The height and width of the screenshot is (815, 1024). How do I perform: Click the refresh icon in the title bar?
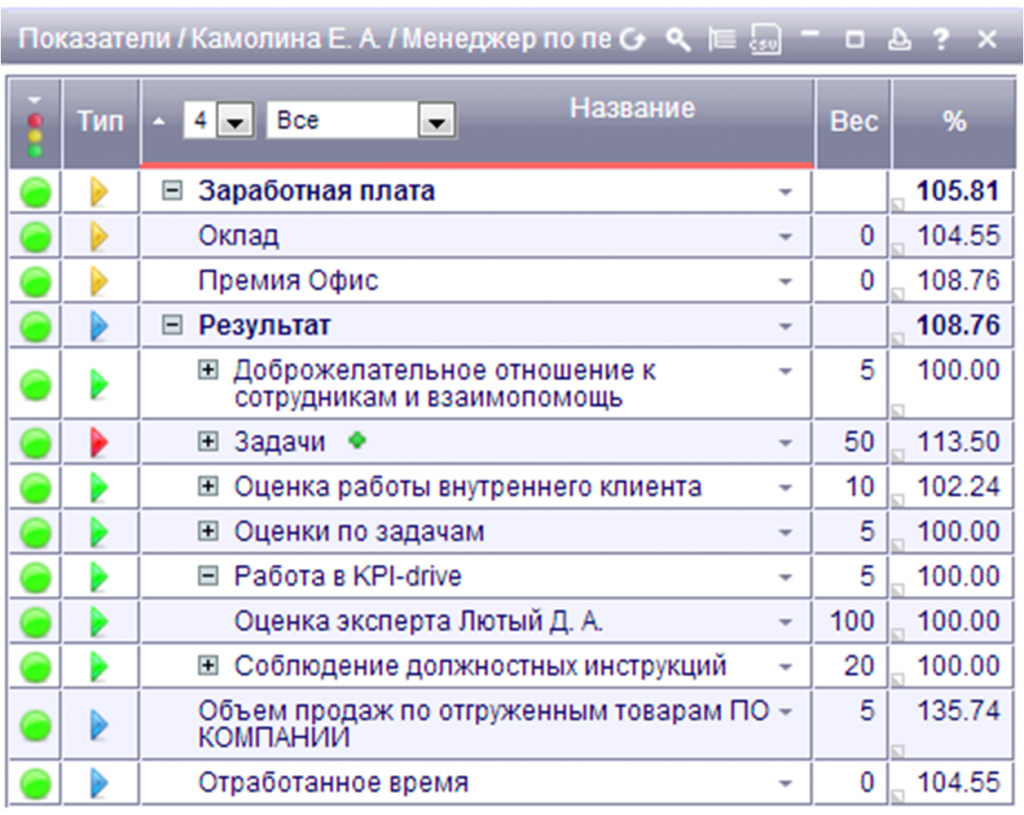(x=631, y=39)
